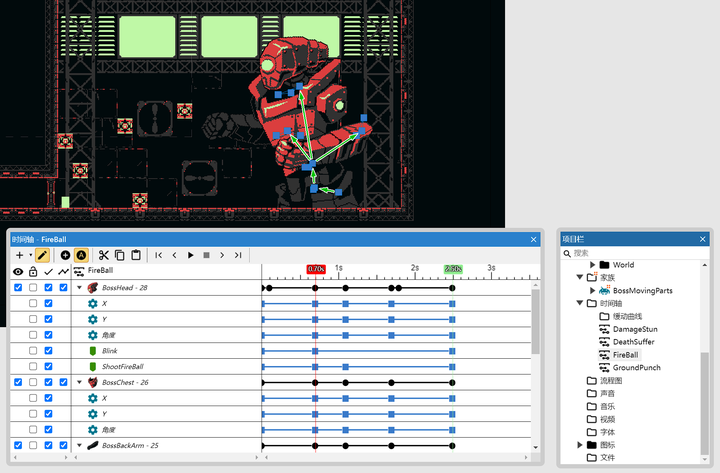Viewport: 720px width, 473px height.
Task: Click the scissors cut icon
Action: tap(104, 255)
